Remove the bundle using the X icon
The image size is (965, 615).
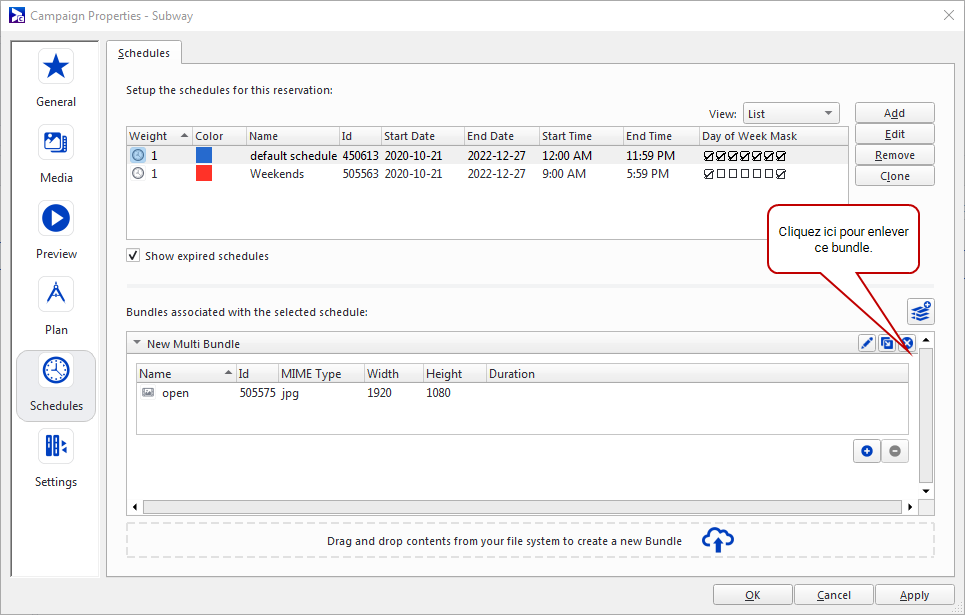907,344
